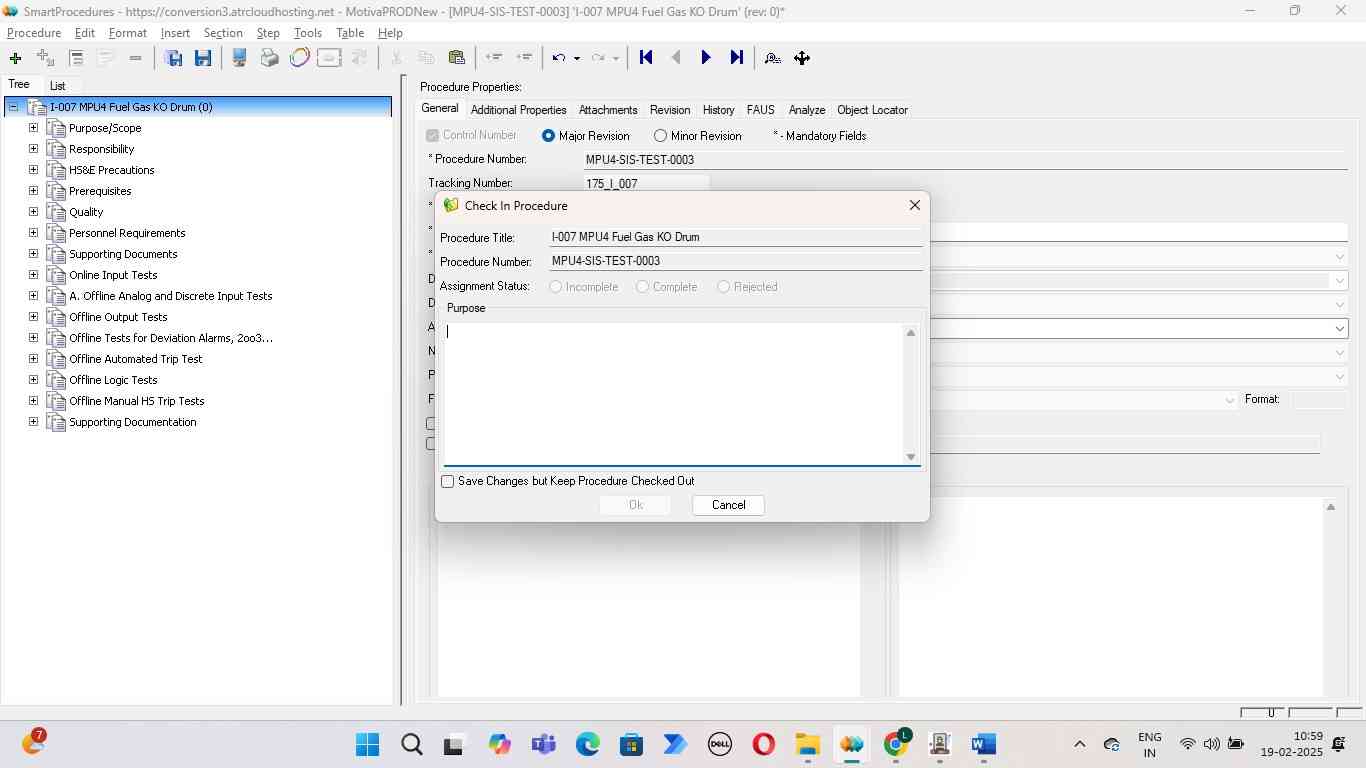Click the paste clipboard icon

(457, 58)
